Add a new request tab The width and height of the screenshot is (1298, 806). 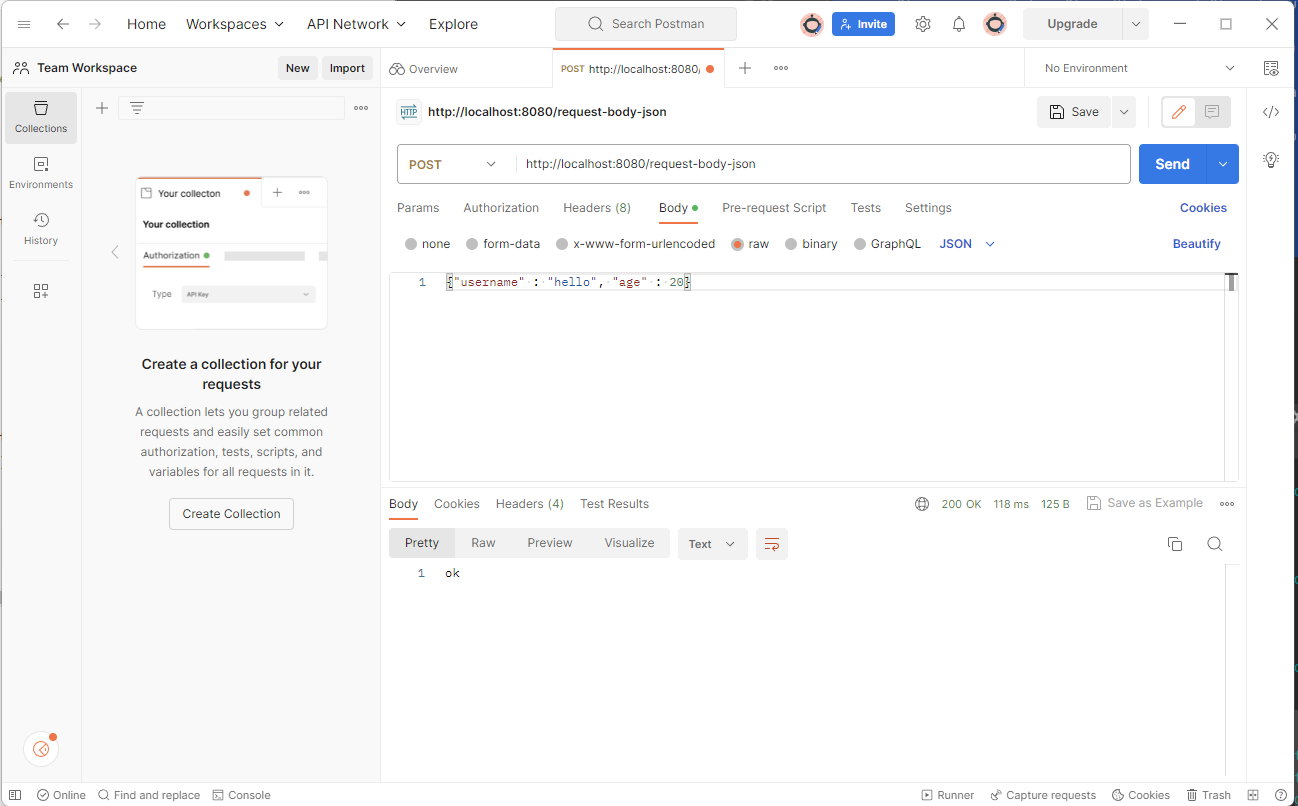745,68
